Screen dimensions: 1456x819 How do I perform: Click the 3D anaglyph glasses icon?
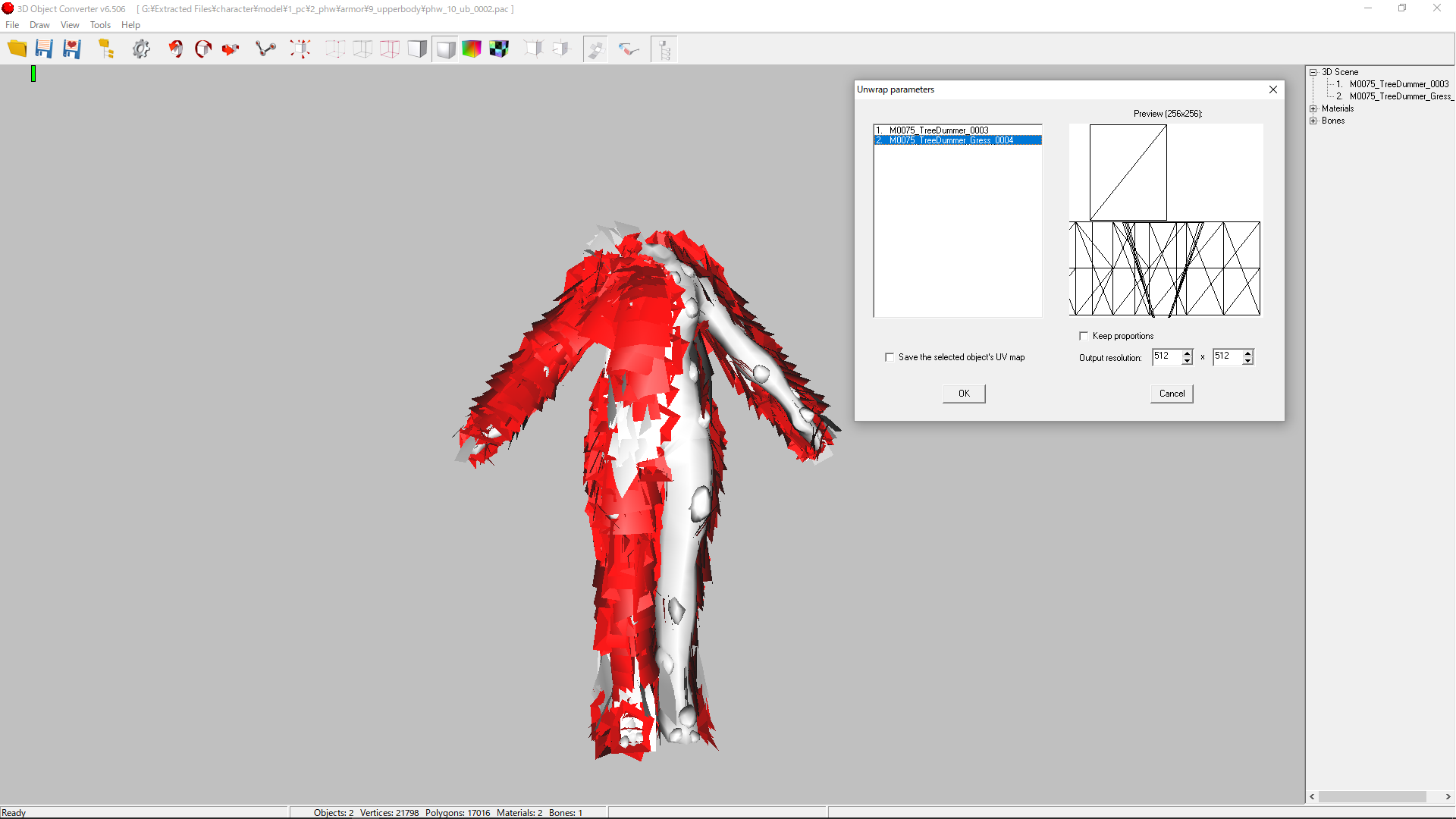pyautogui.click(x=629, y=49)
